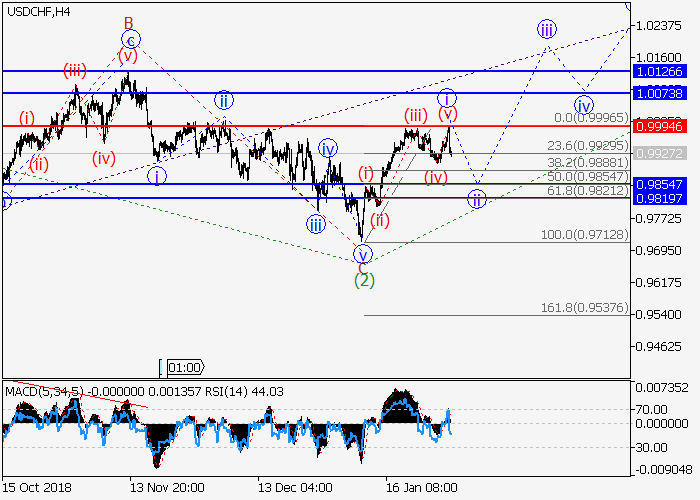Click the USDCHF,H4 chart title
Viewport: 700px width, 500px height.
42,10
